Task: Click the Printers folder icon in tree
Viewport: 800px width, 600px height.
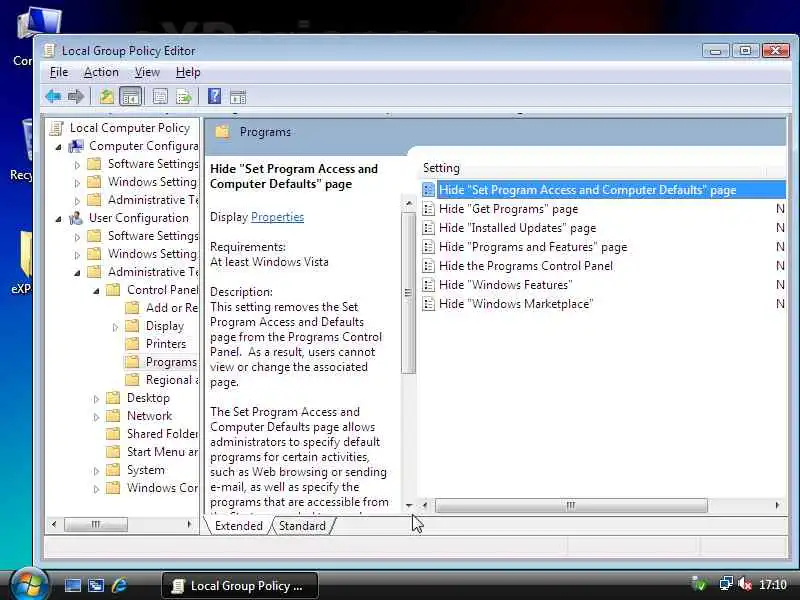Action: pos(132,344)
